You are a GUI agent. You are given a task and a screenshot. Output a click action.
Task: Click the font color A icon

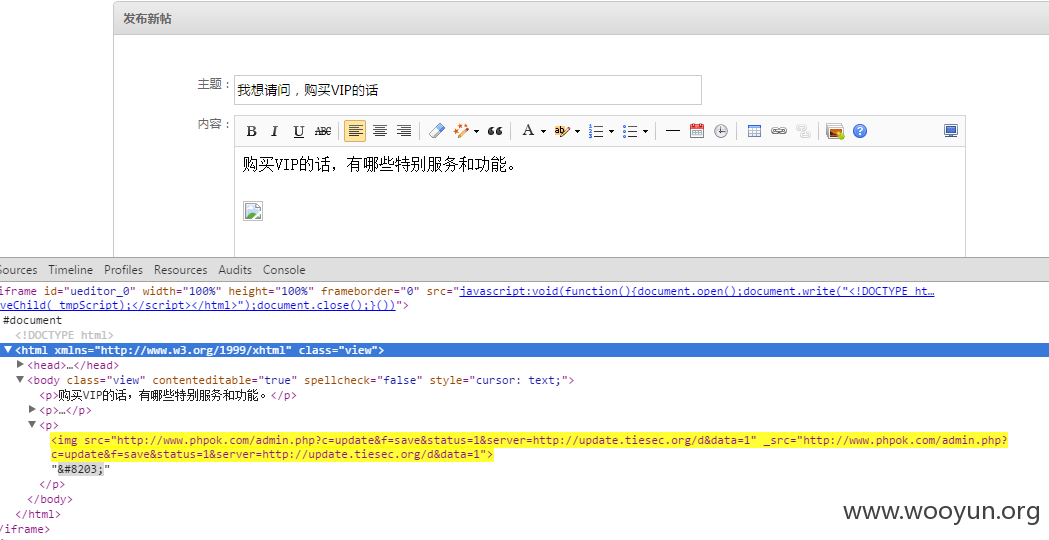(x=529, y=131)
